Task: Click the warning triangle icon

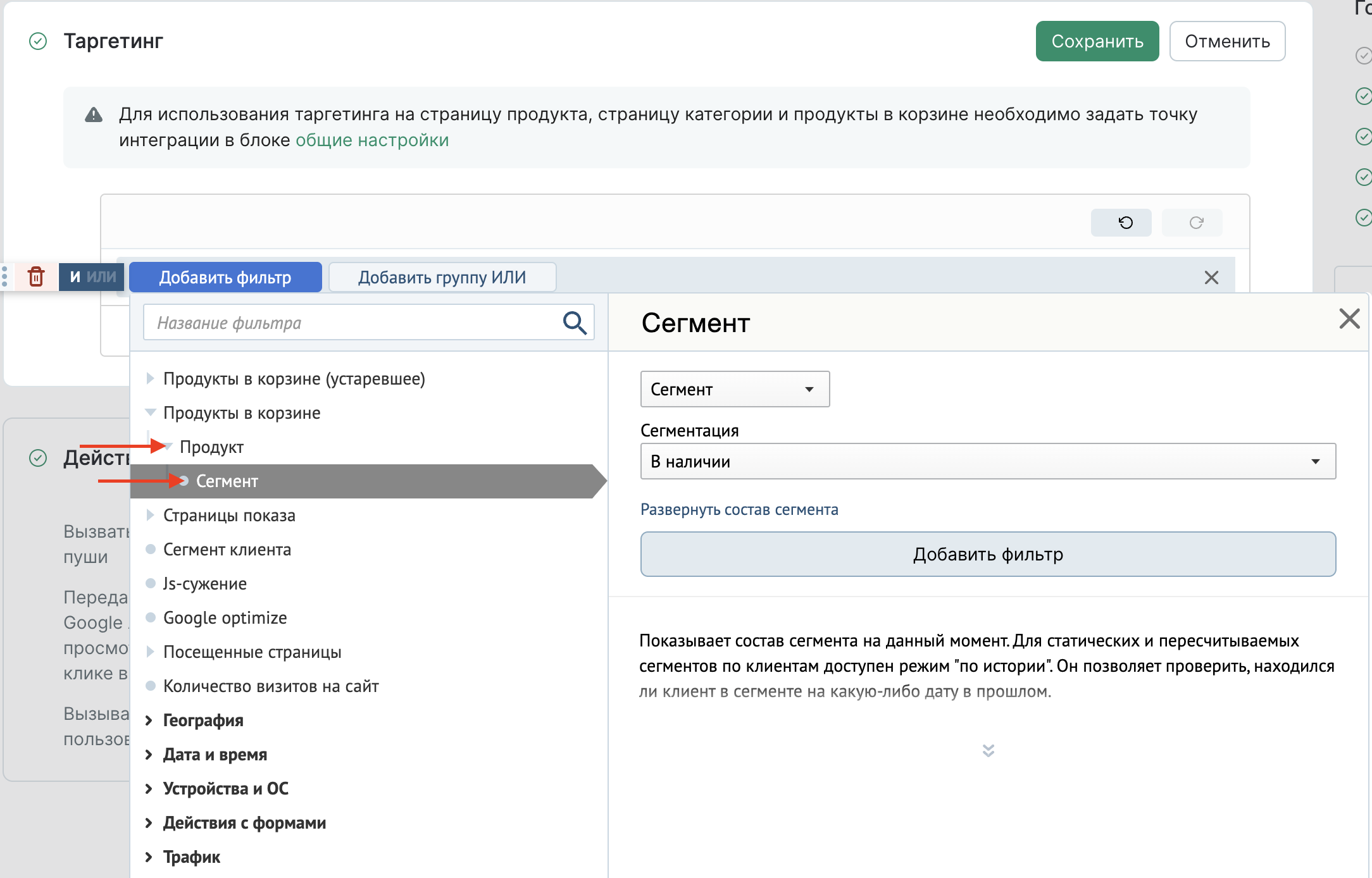Action: pos(94,114)
